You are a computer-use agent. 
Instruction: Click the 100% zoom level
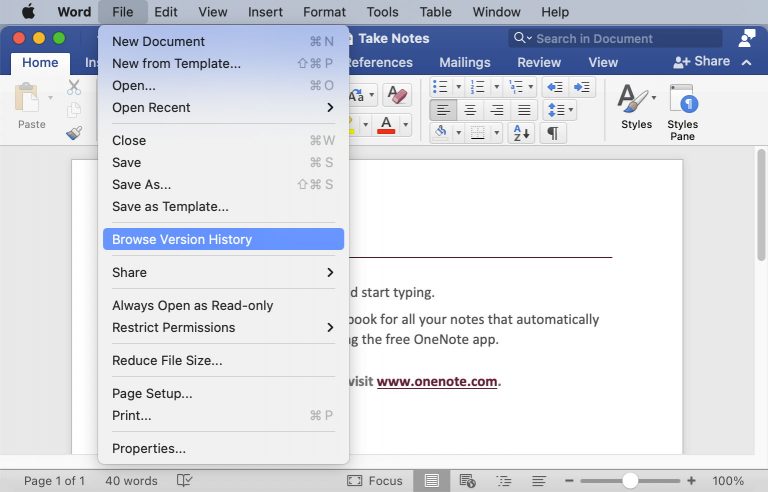point(728,481)
